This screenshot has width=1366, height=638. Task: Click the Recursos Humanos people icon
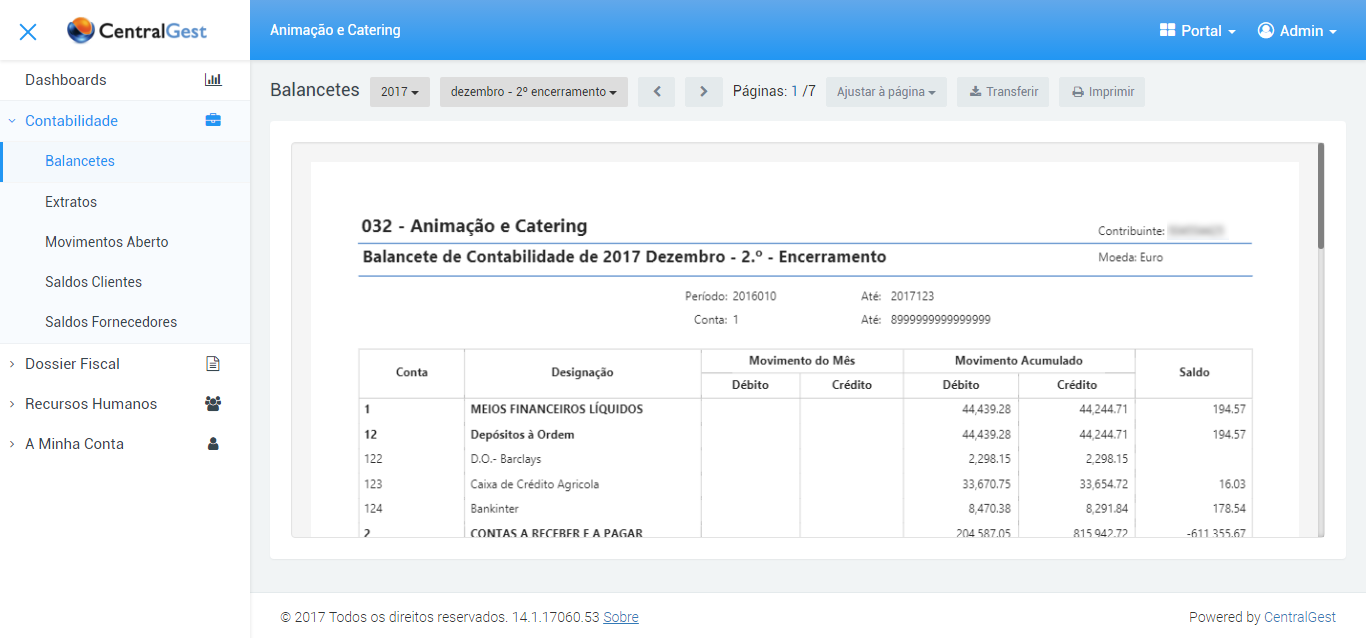[x=213, y=404]
